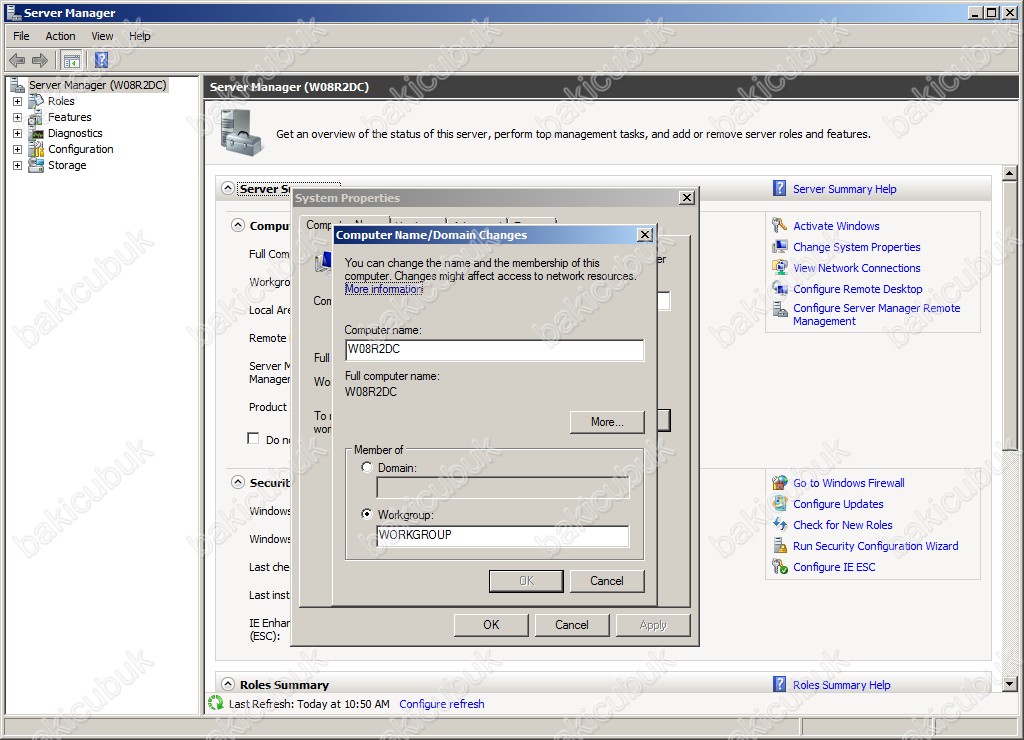Click the Configure IE ESC icon

pos(780,566)
